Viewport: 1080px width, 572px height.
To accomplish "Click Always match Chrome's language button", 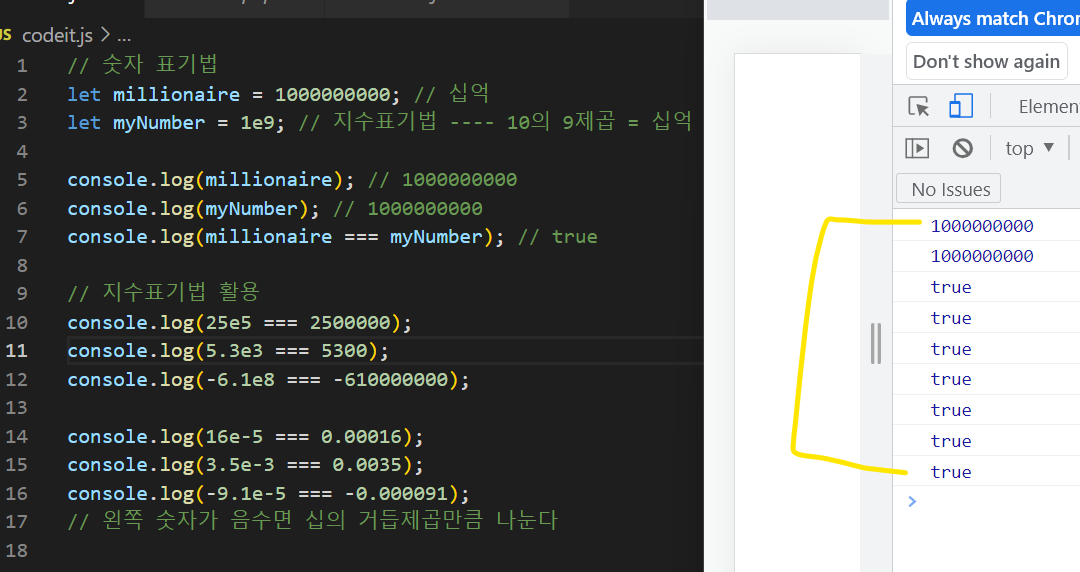I will (993, 19).
